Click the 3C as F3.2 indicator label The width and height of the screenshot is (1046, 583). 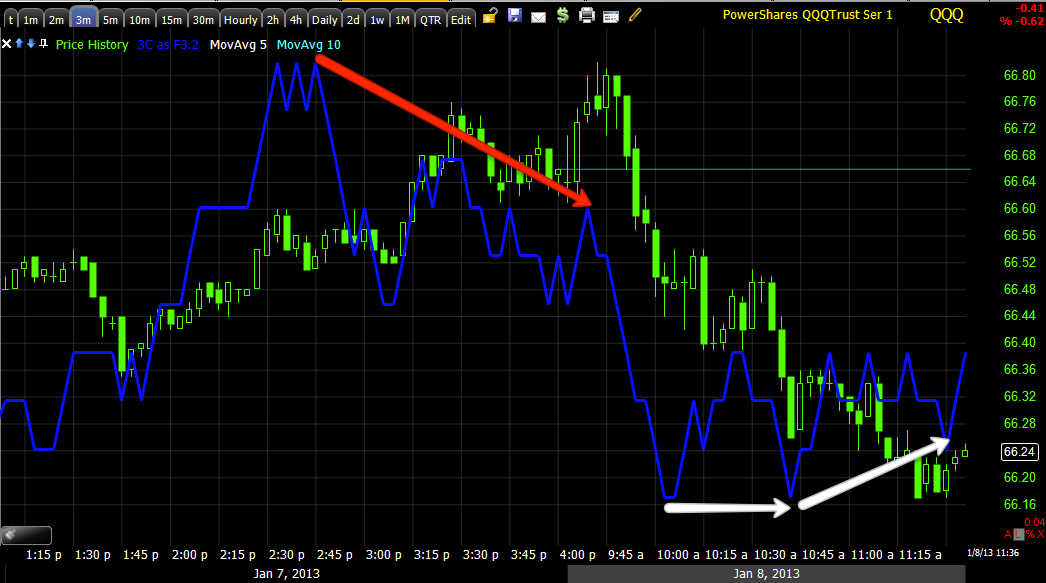tap(168, 45)
